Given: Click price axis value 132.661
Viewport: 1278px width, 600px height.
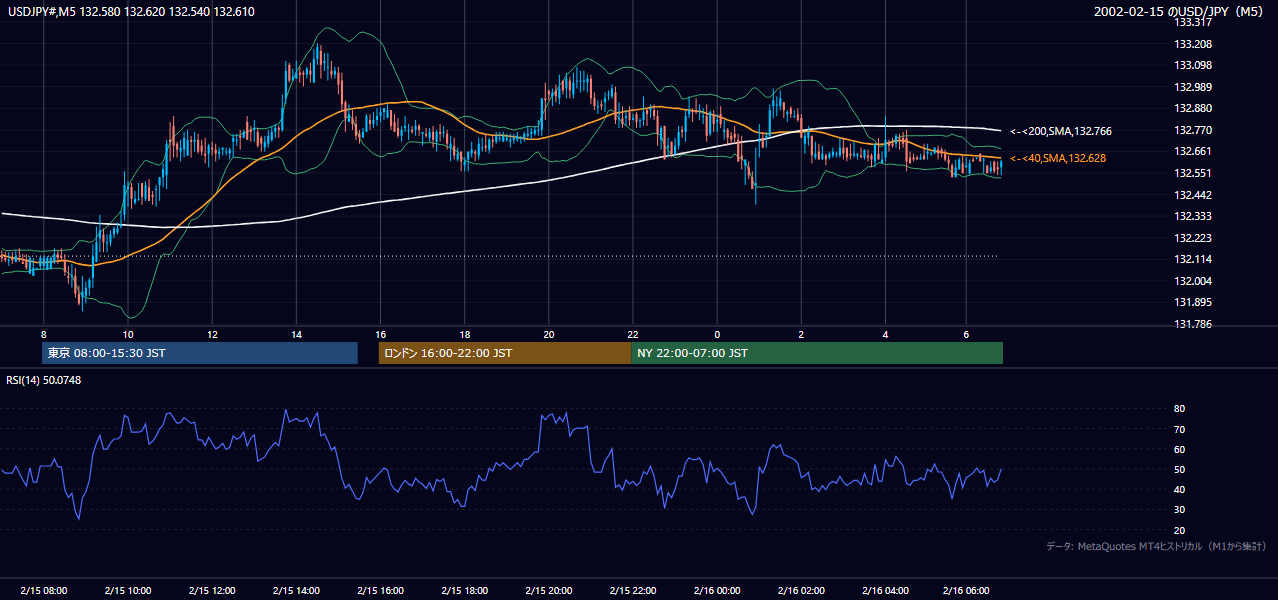Looking at the screenshot, I should point(1194,151).
